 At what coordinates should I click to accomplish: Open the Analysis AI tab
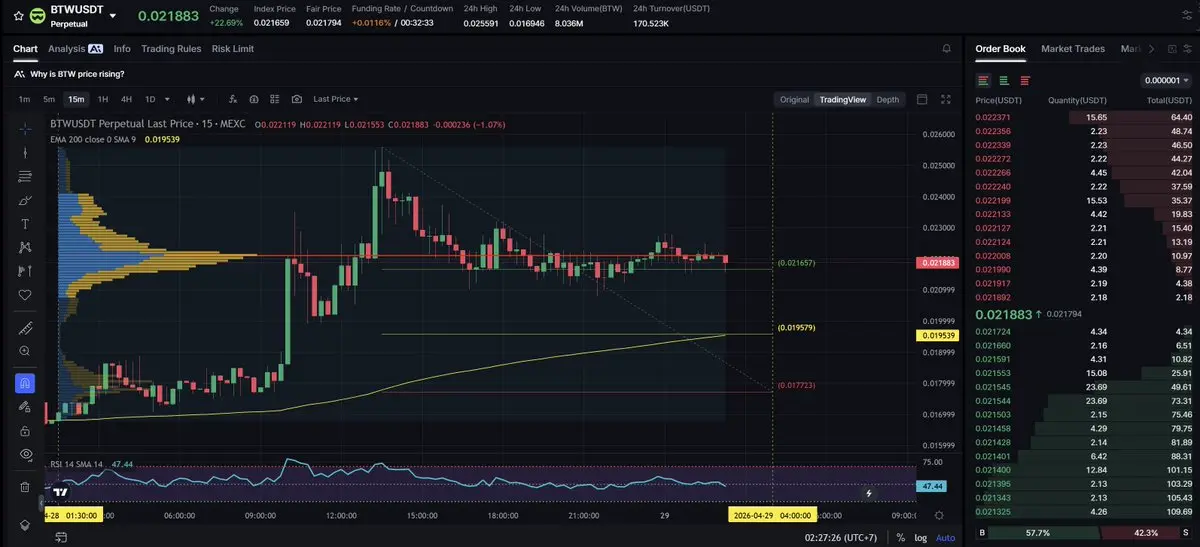point(75,48)
